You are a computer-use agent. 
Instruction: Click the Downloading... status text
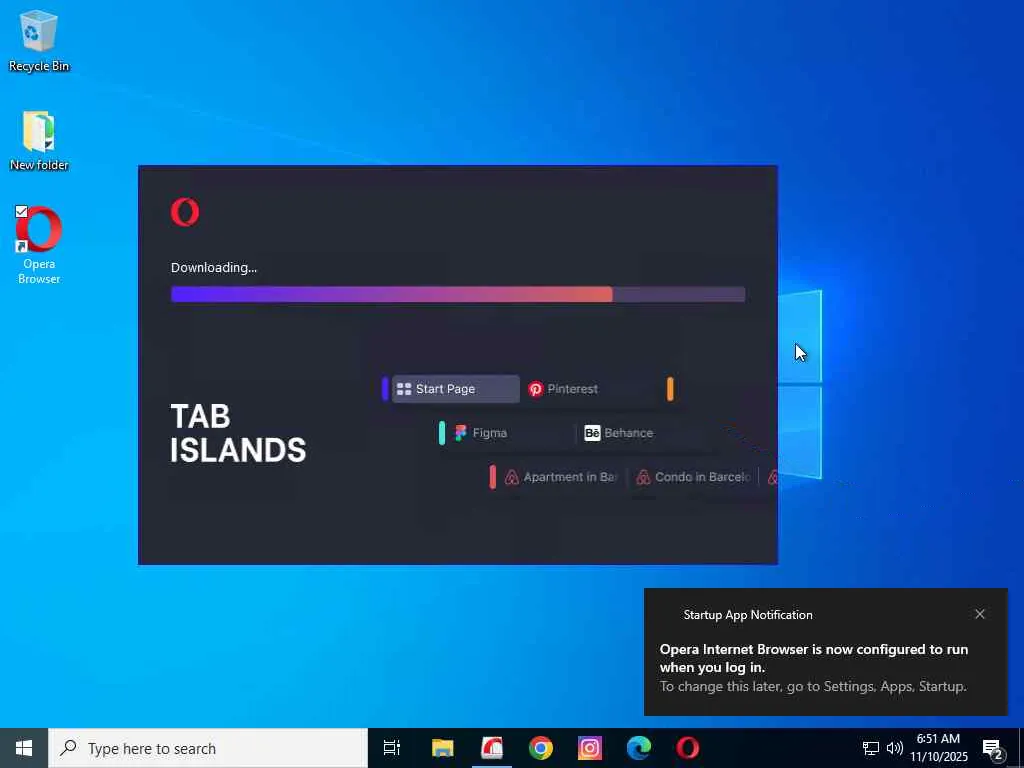214,268
